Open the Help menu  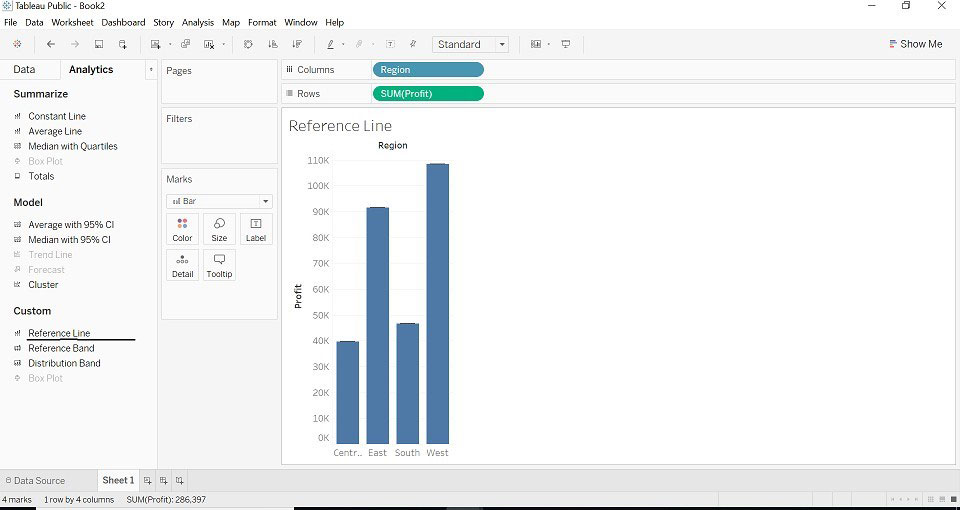coord(334,22)
